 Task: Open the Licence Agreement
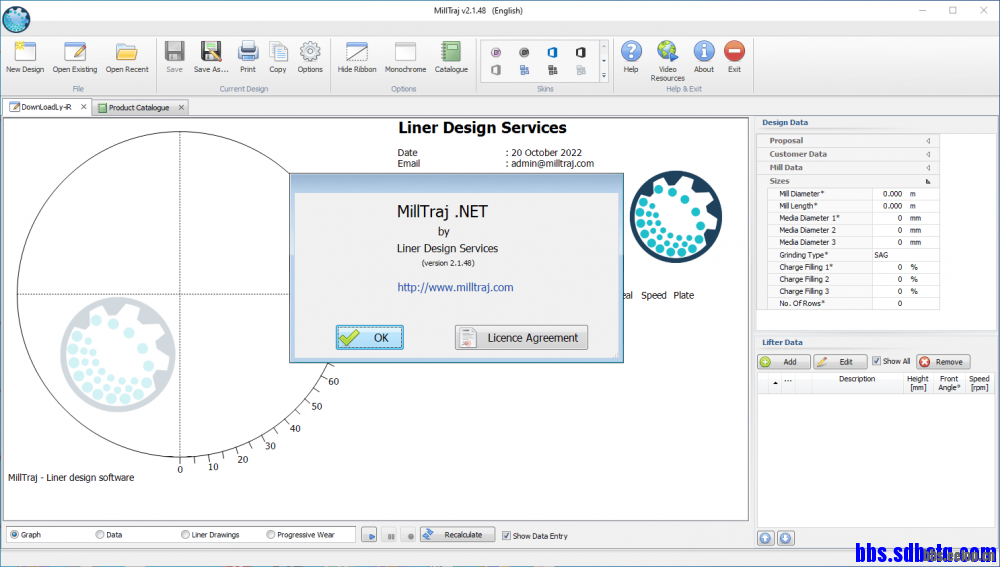point(521,337)
